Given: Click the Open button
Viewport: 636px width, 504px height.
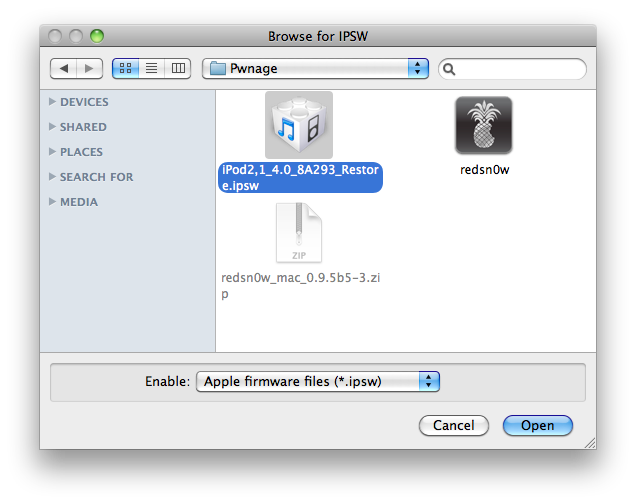Looking at the screenshot, I should 537,425.
